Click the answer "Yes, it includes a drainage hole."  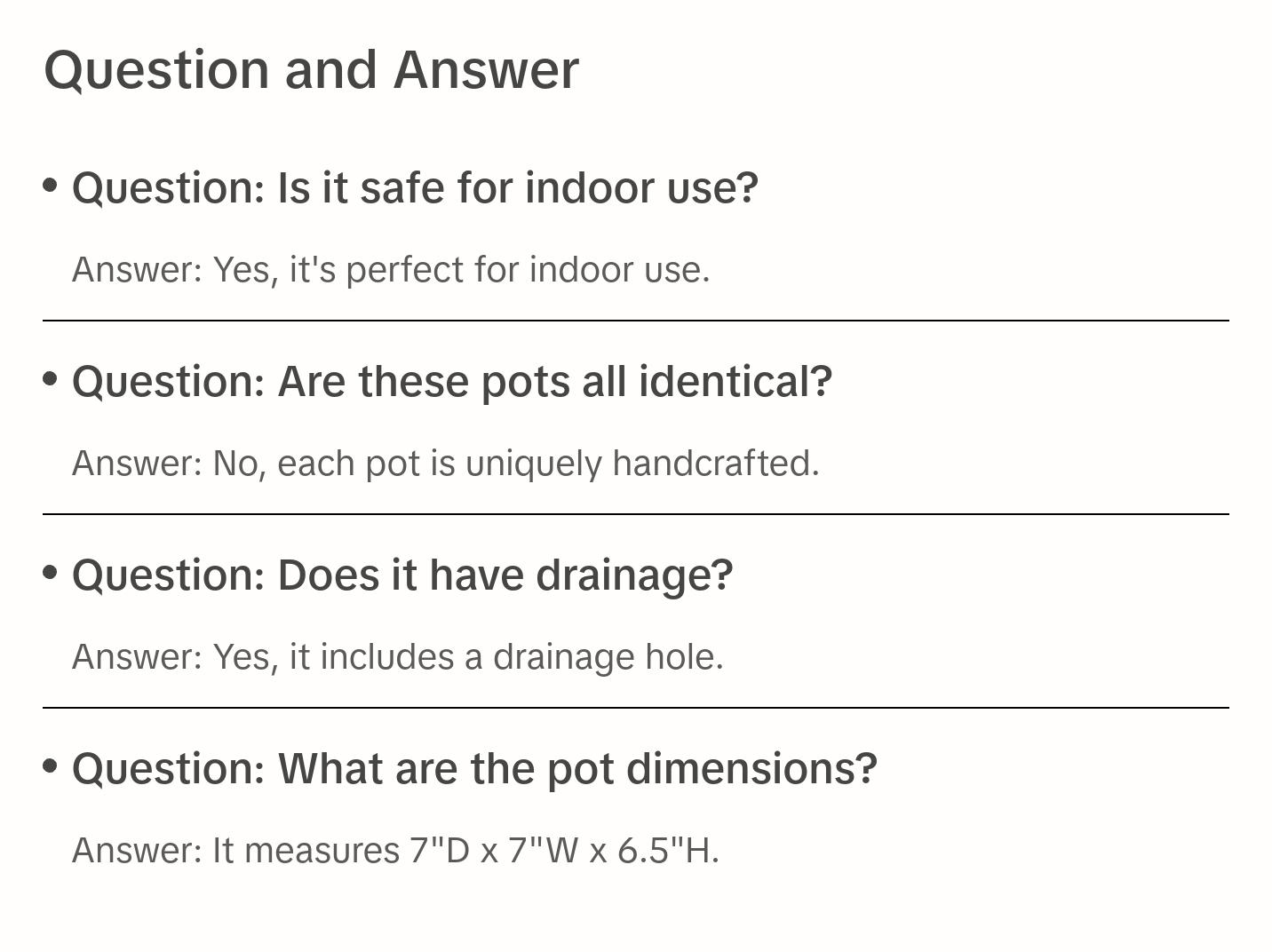tap(397, 657)
